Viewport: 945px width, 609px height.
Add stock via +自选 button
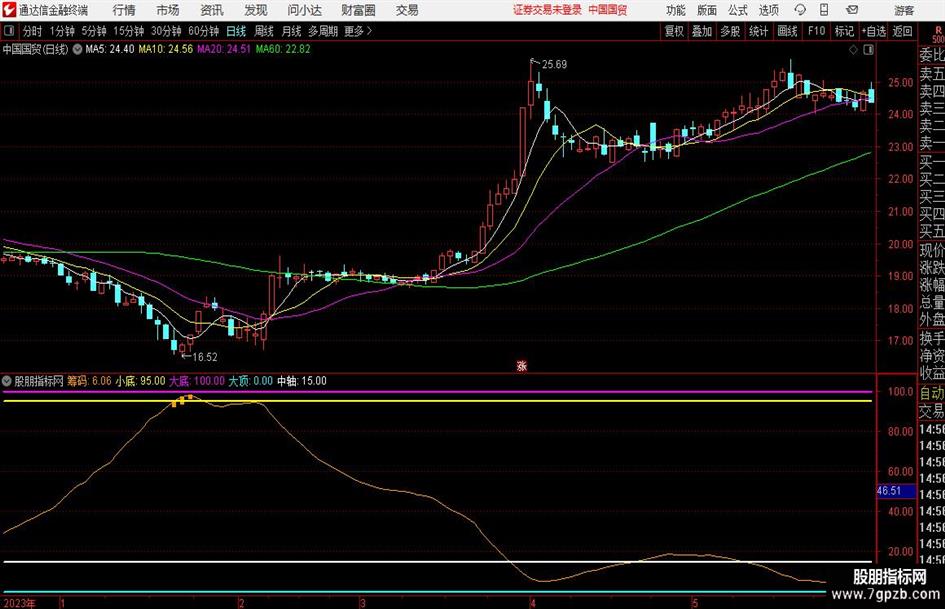[x=873, y=31]
